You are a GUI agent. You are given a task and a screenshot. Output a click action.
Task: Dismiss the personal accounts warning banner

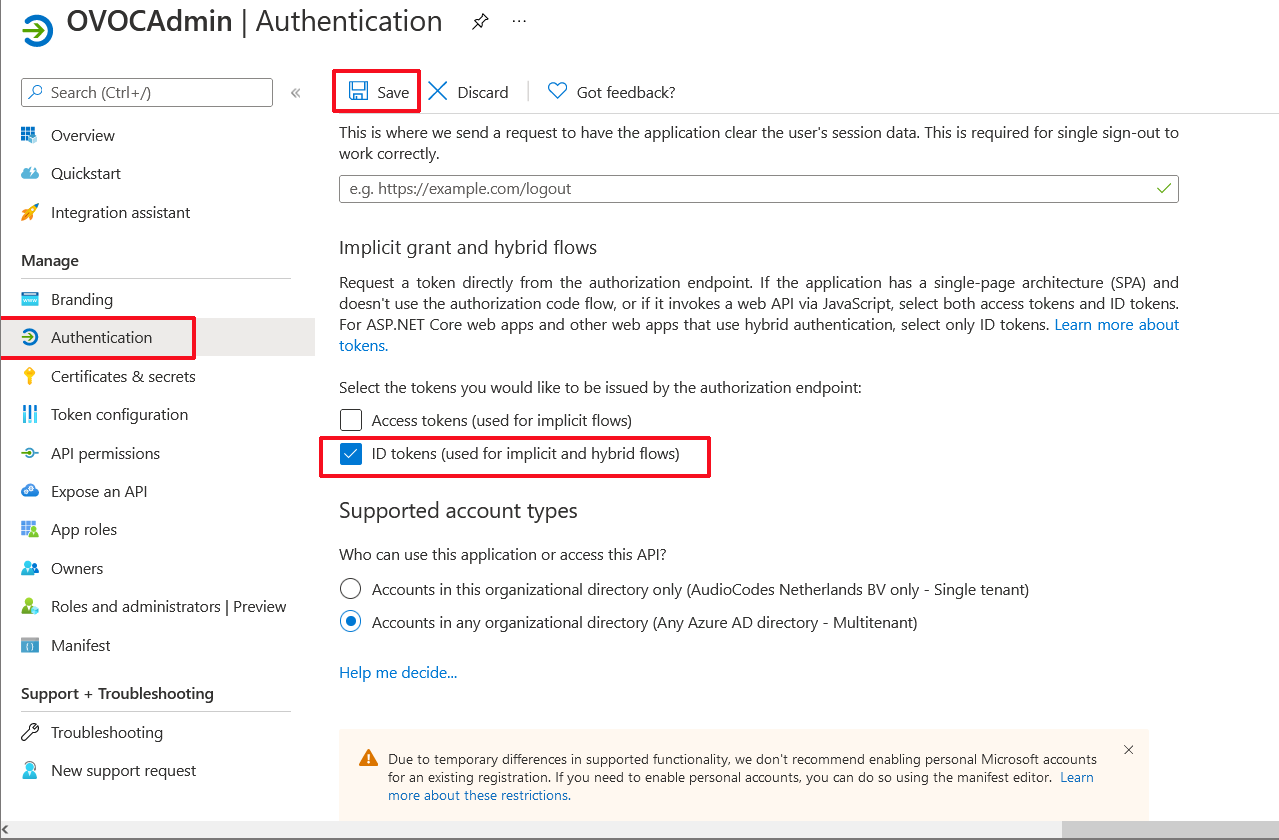tap(1128, 750)
